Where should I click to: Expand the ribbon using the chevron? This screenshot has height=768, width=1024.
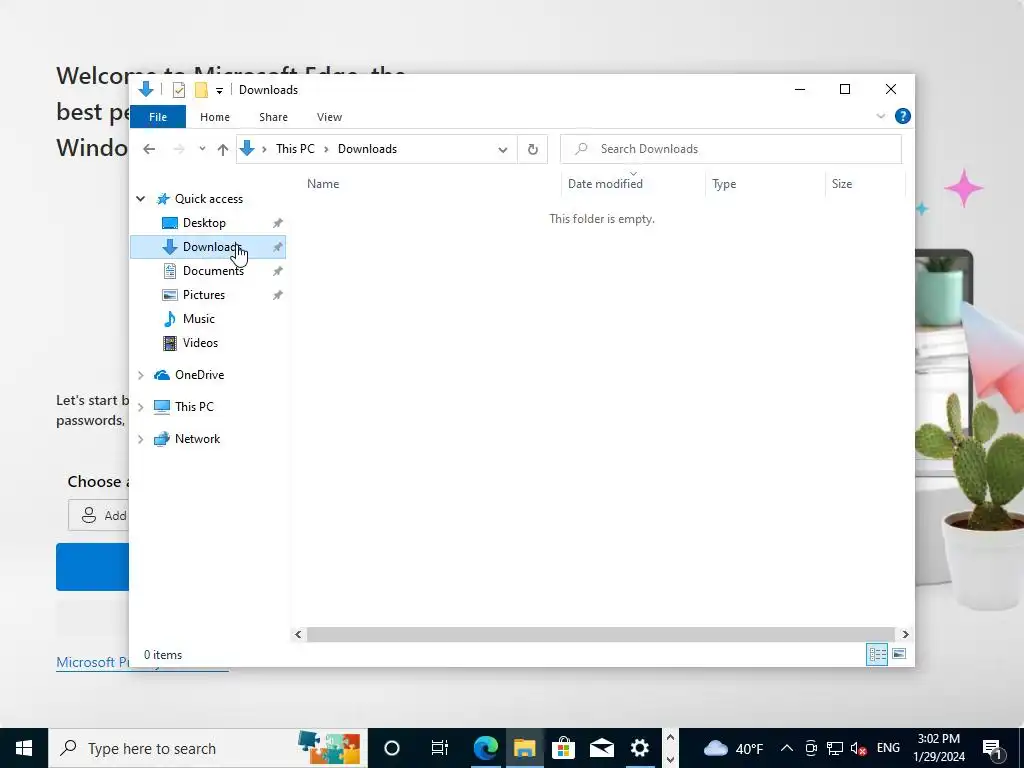[x=880, y=116]
